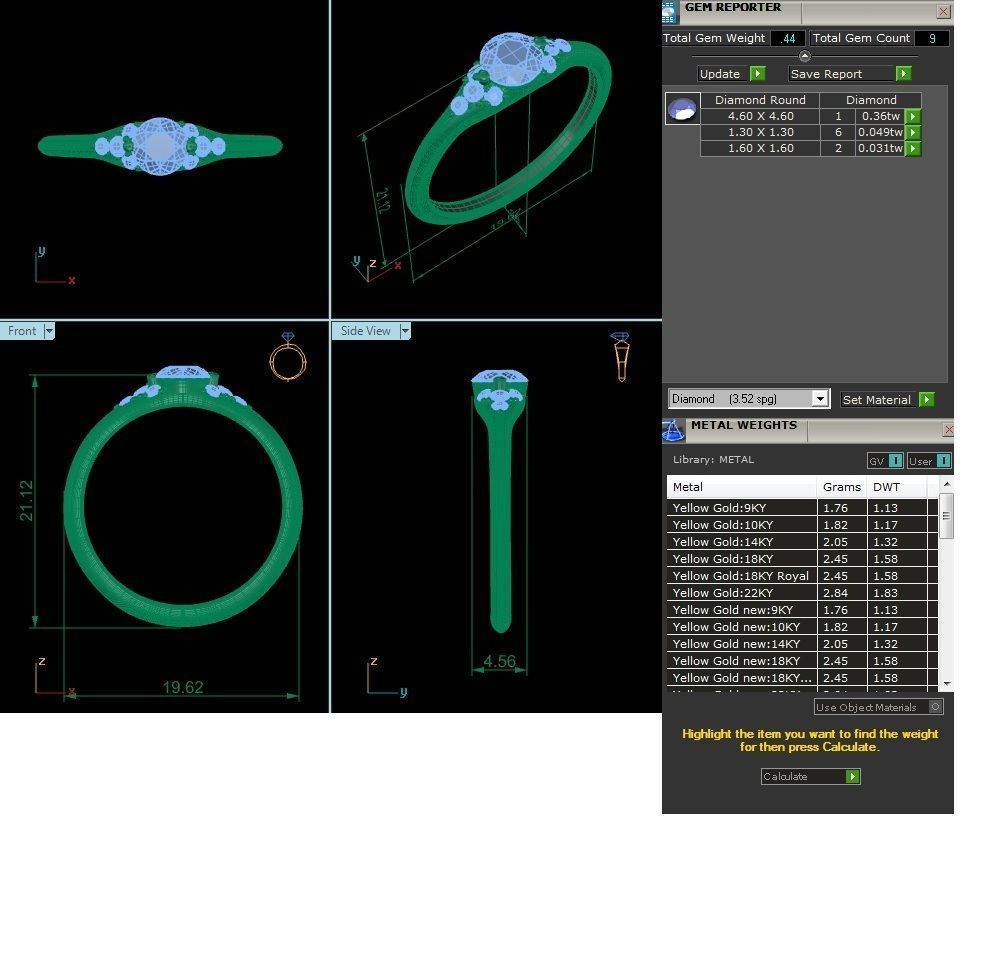Click ring side-view icon in Side View viewport
The width and height of the screenshot is (984, 964).
(x=621, y=357)
